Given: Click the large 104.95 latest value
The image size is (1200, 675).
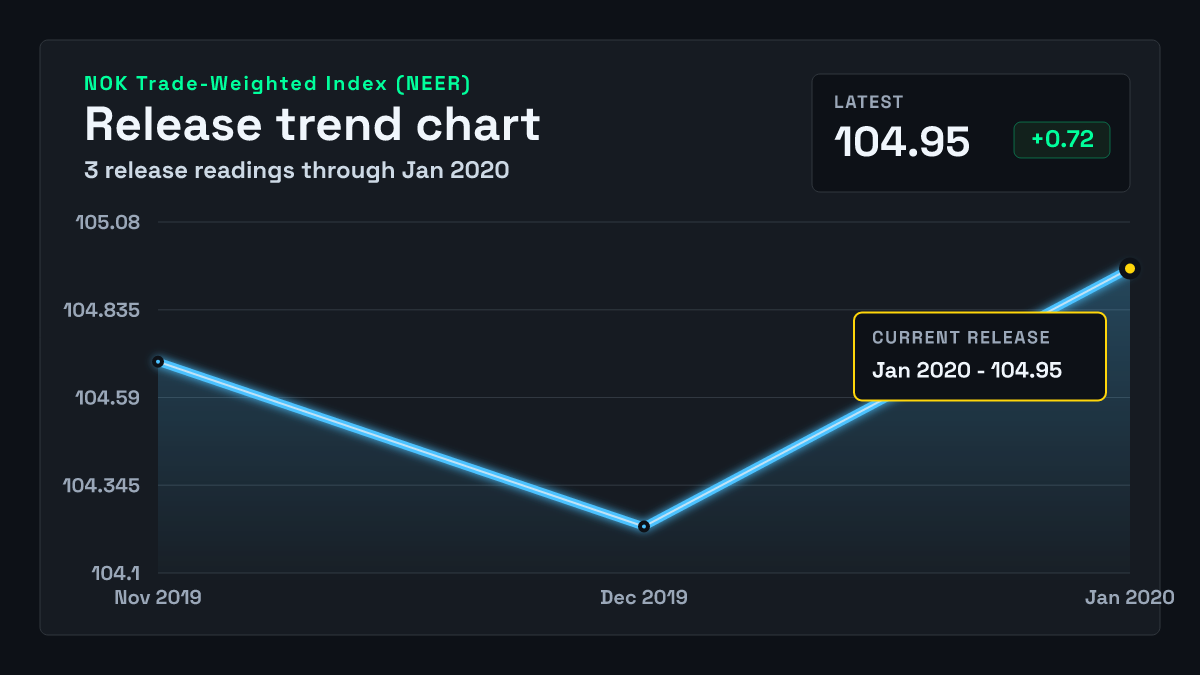Looking at the screenshot, I should (902, 142).
